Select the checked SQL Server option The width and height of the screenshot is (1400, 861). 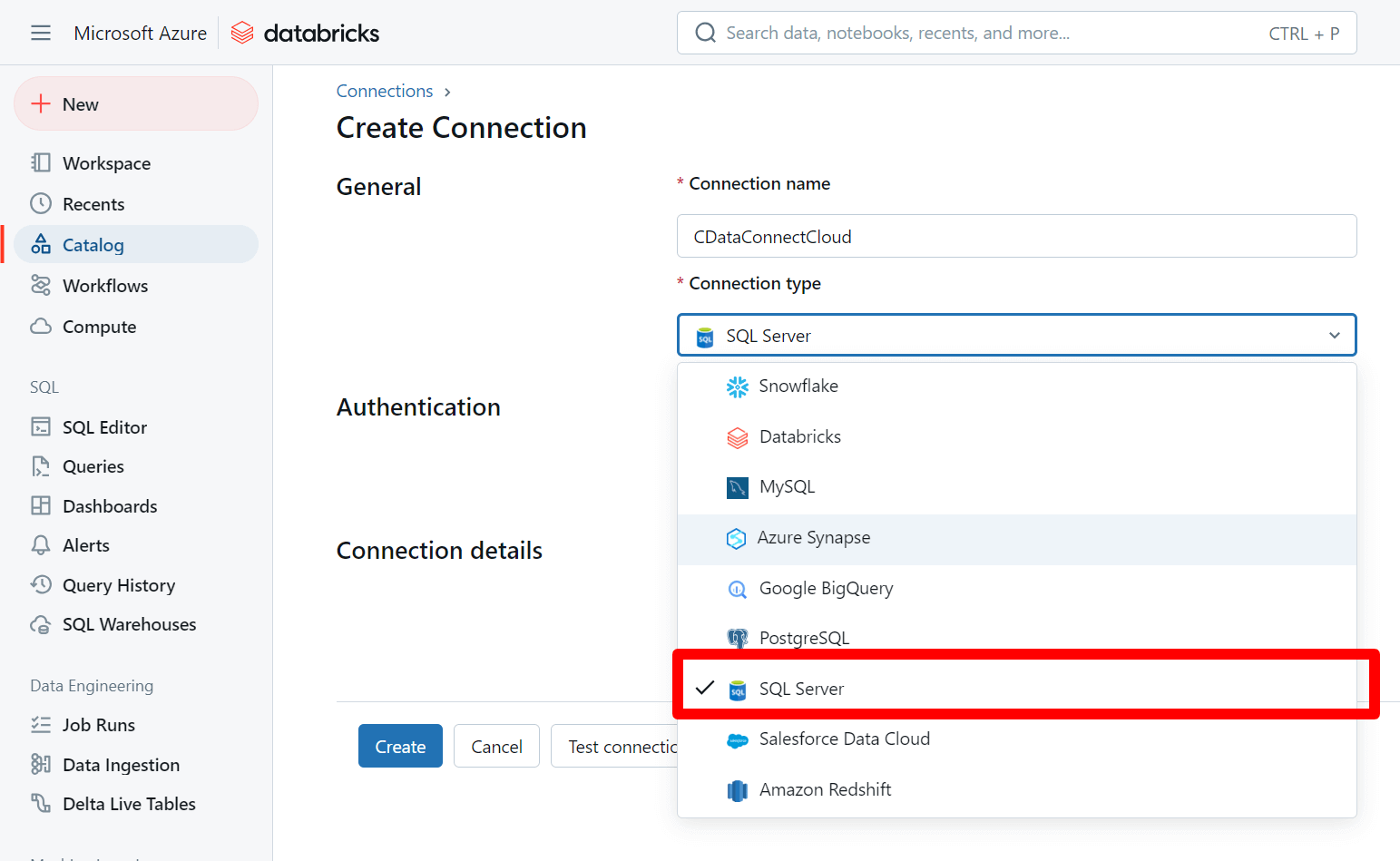pos(1016,689)
